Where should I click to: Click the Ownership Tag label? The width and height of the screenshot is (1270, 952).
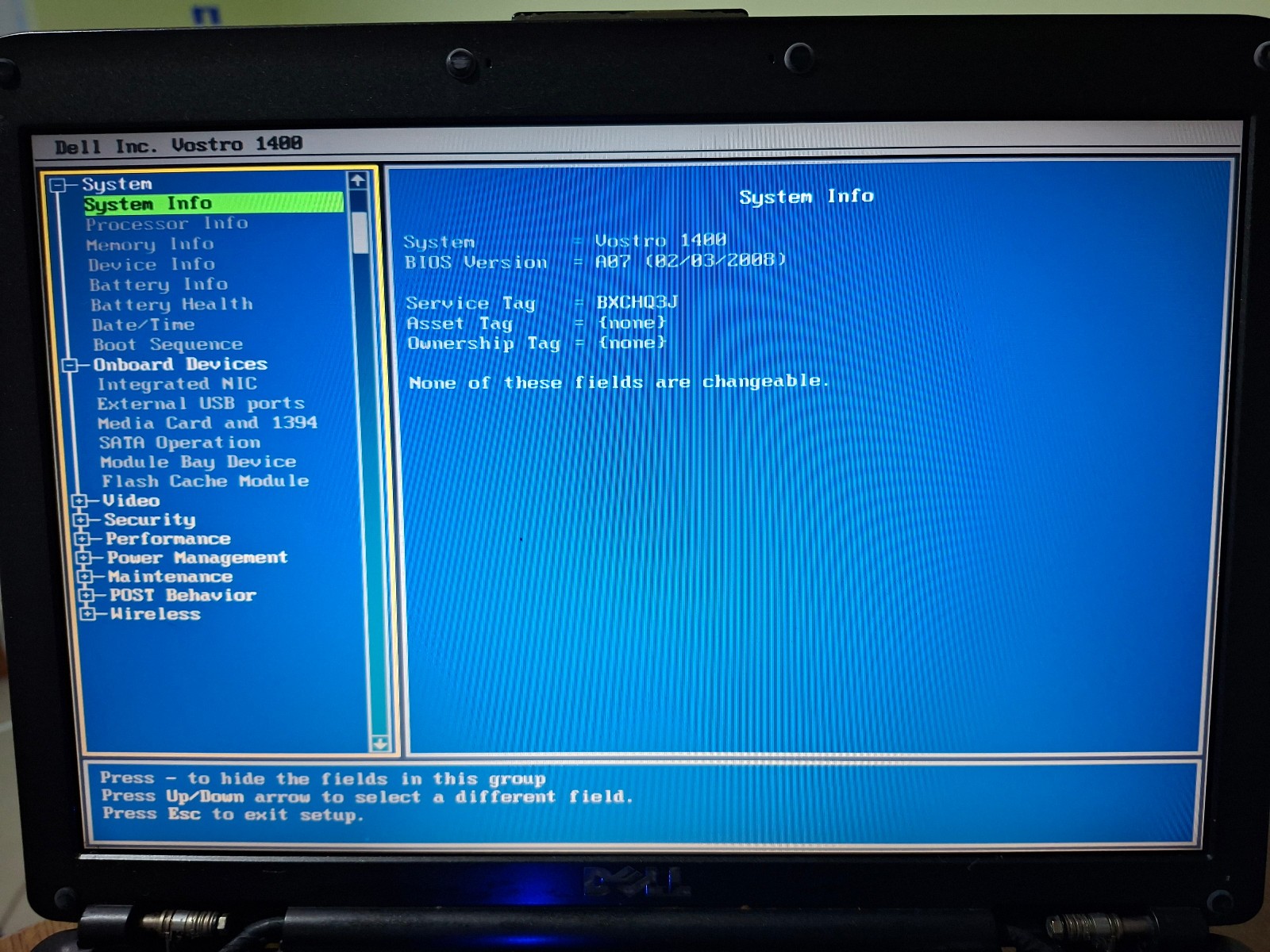click(x=484, y=344)
